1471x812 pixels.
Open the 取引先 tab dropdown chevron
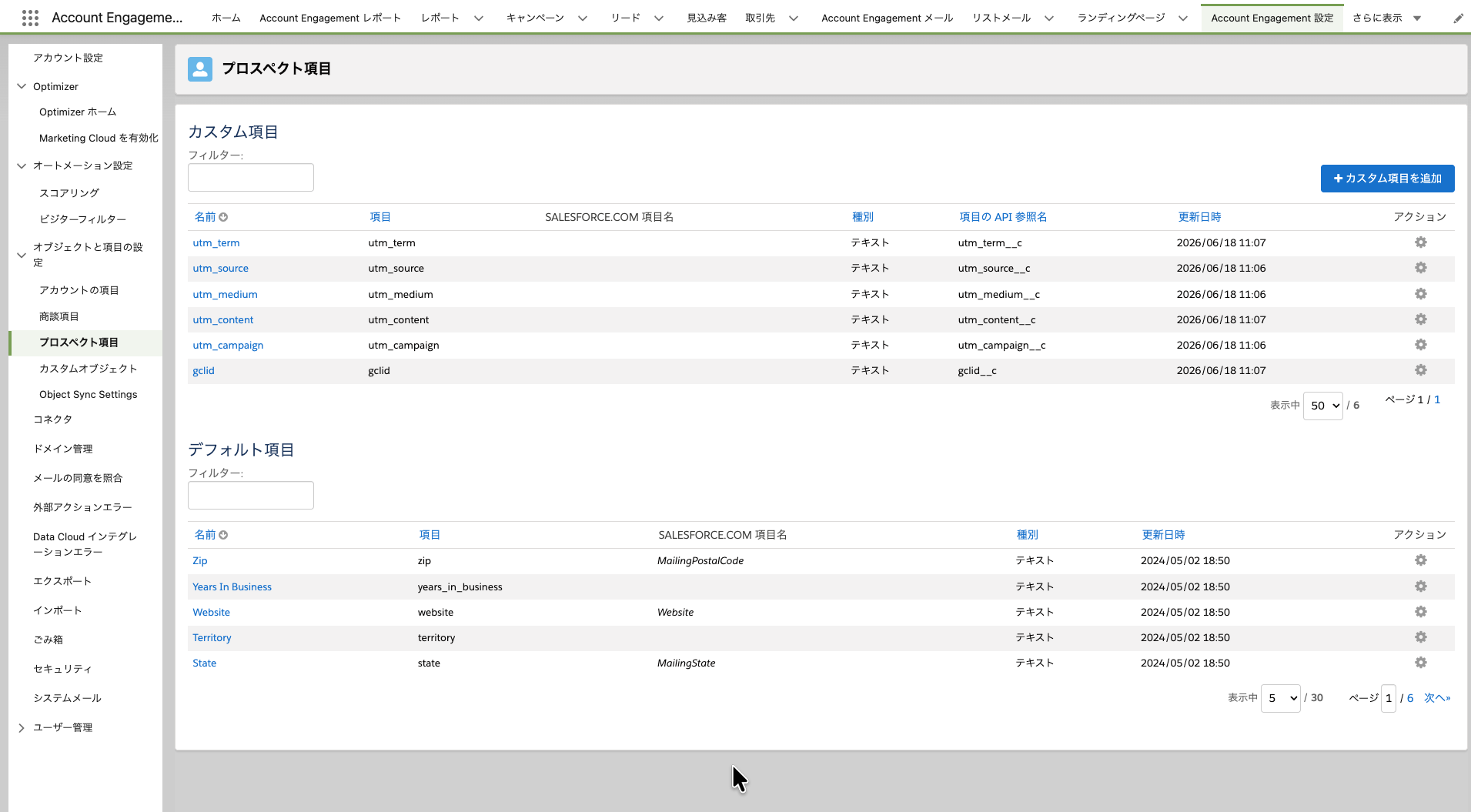[794, 18]
